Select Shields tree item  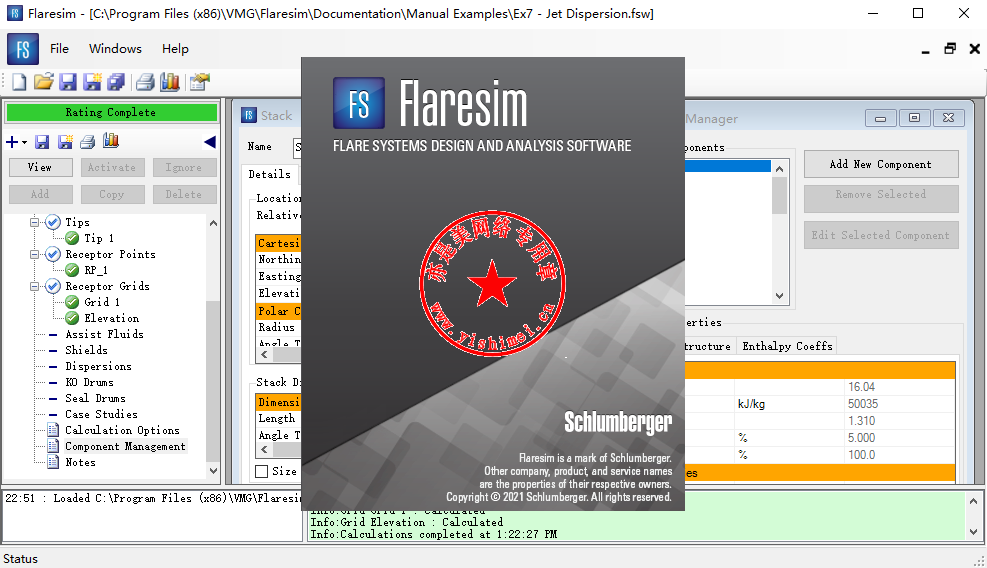[x=87, y=350]
